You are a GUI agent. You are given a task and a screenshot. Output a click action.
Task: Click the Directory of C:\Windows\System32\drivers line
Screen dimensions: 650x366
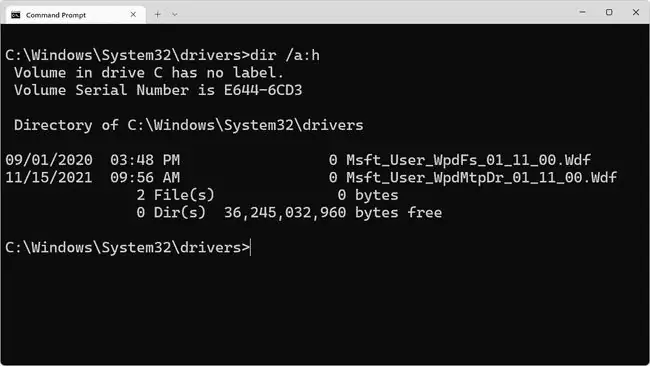point(189,125)
